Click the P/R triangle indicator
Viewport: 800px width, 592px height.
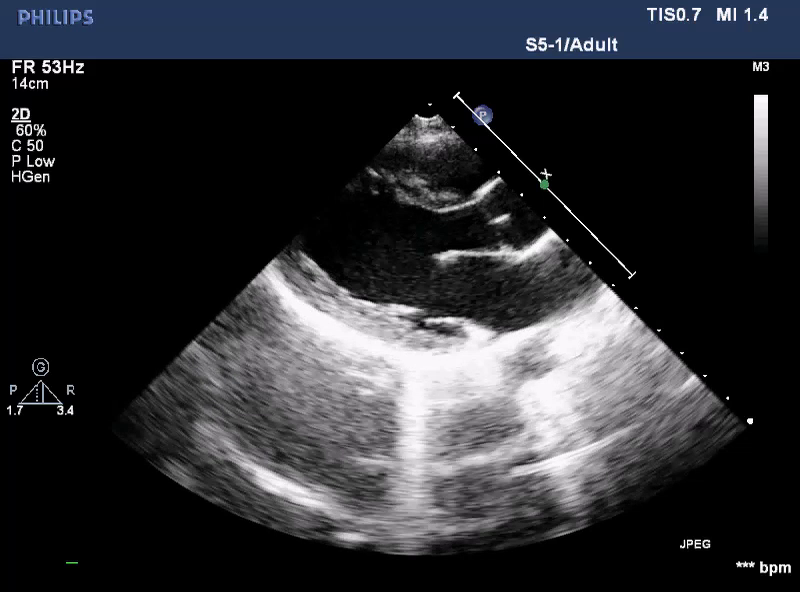41,392
